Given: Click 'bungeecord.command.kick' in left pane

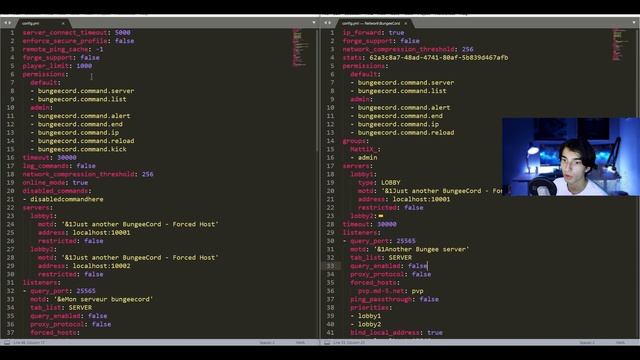Looking at the screenshot, I should click(82, 149).
